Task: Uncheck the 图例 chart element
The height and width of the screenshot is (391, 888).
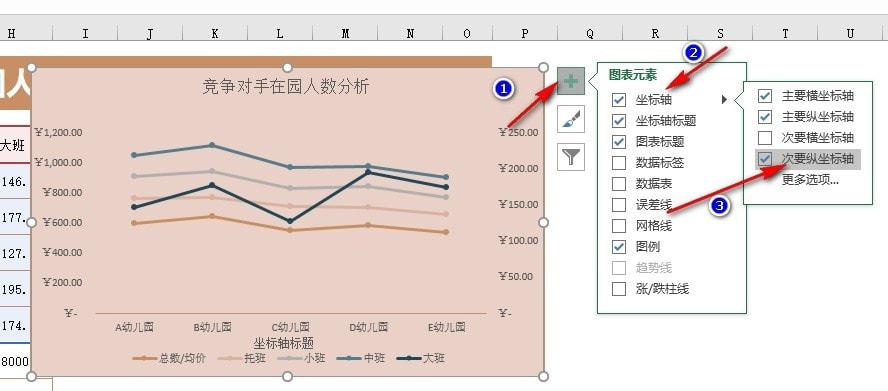Action: [x=619, y=247]
